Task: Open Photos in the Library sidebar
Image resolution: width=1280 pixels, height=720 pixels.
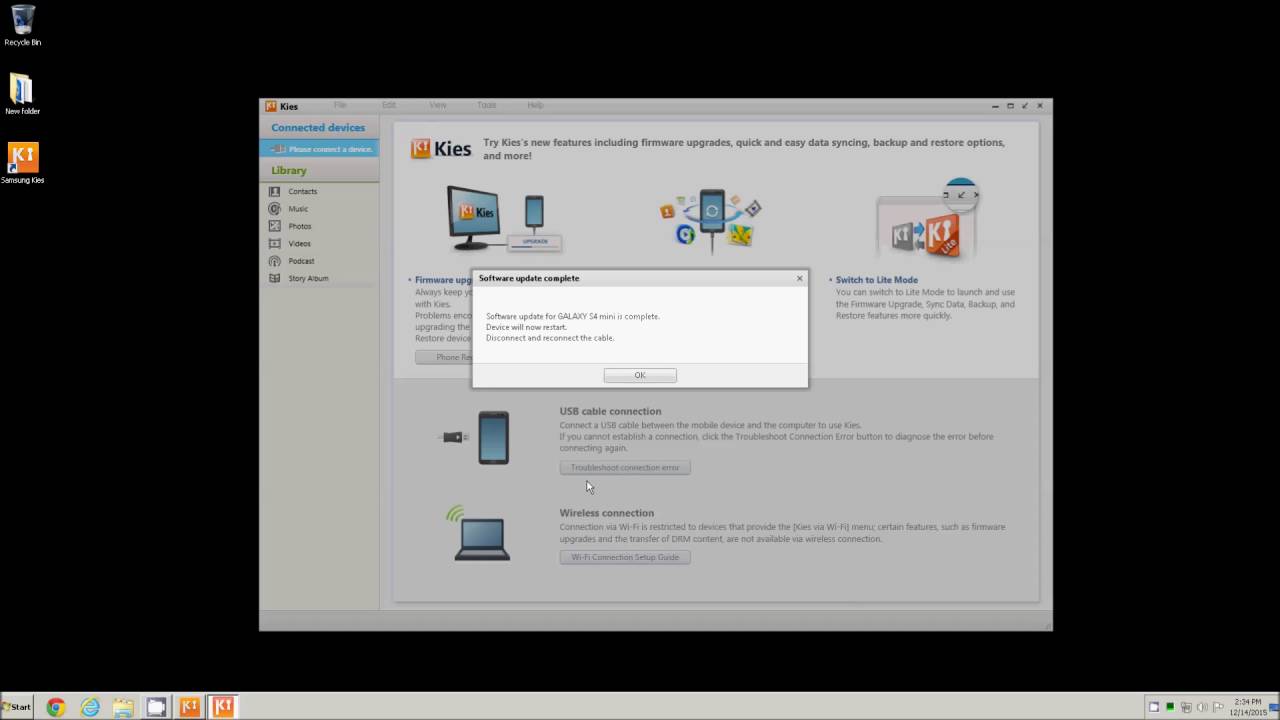Action: (x=299, y=226)
